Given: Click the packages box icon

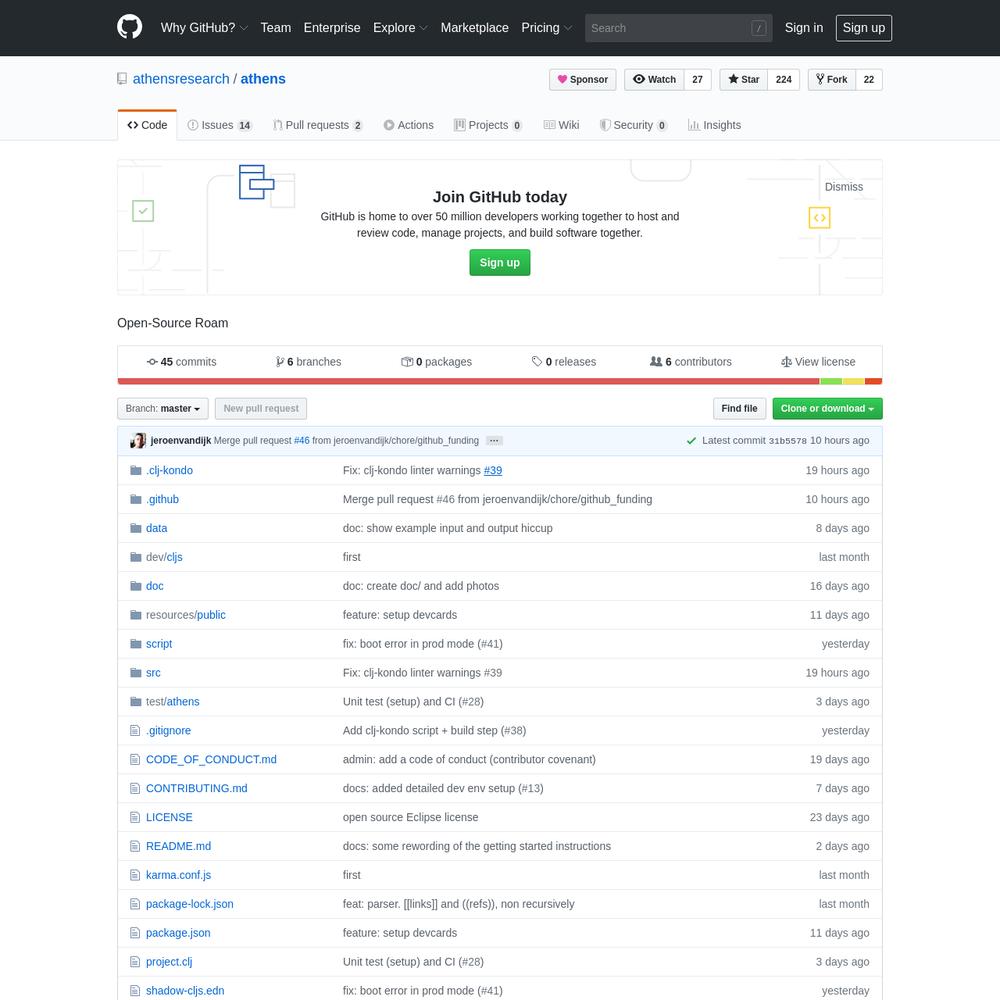Looking at the screenshot, I should (x=407, y=362).
